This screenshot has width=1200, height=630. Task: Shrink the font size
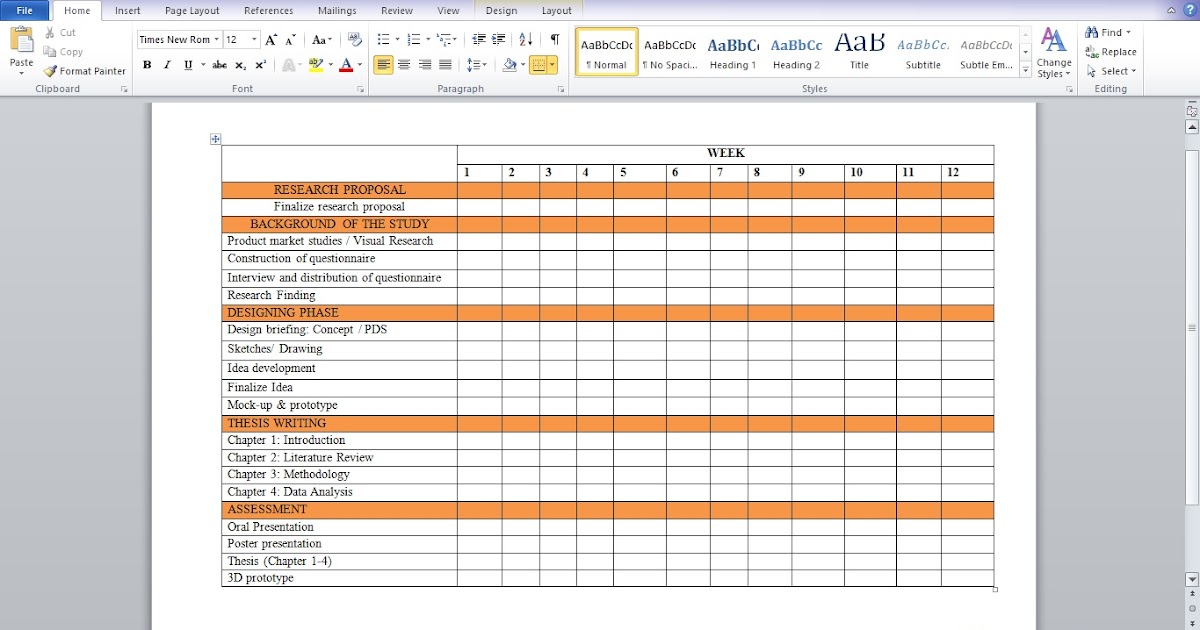tap(290, 40)
